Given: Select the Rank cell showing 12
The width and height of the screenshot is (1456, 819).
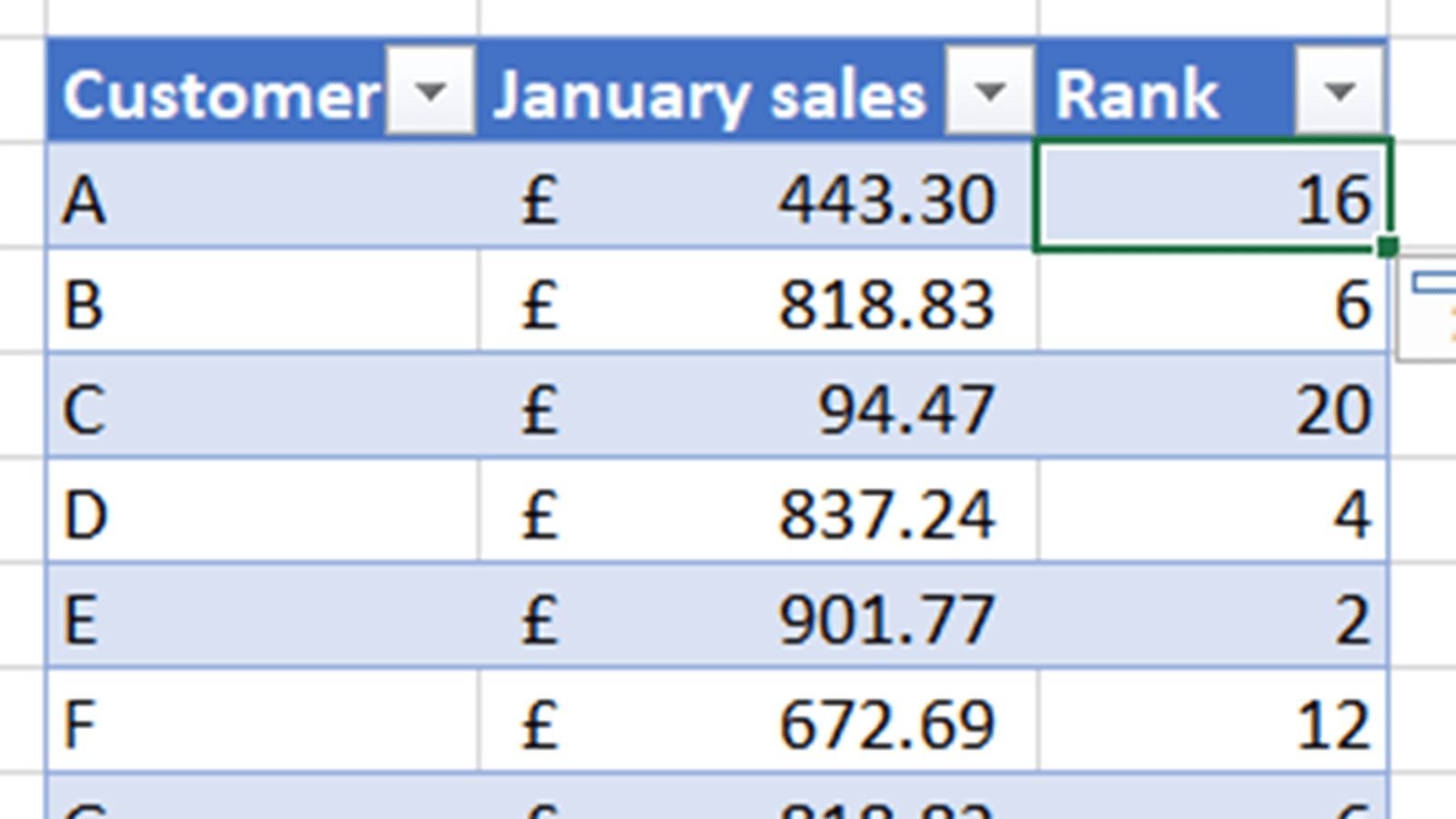Looking at the screenshot, I should (1212, 724).
